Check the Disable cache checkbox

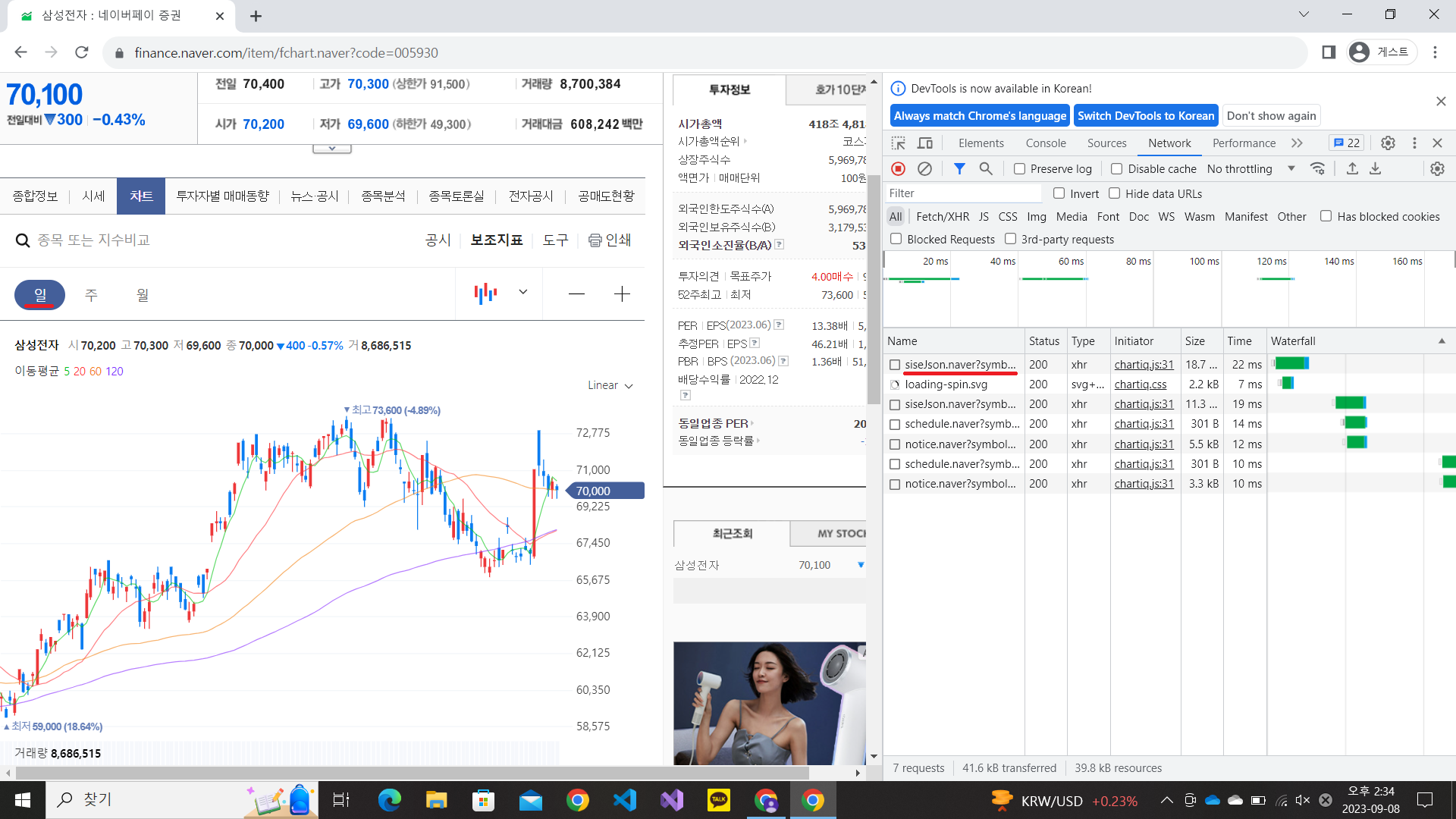[1117, 169]
